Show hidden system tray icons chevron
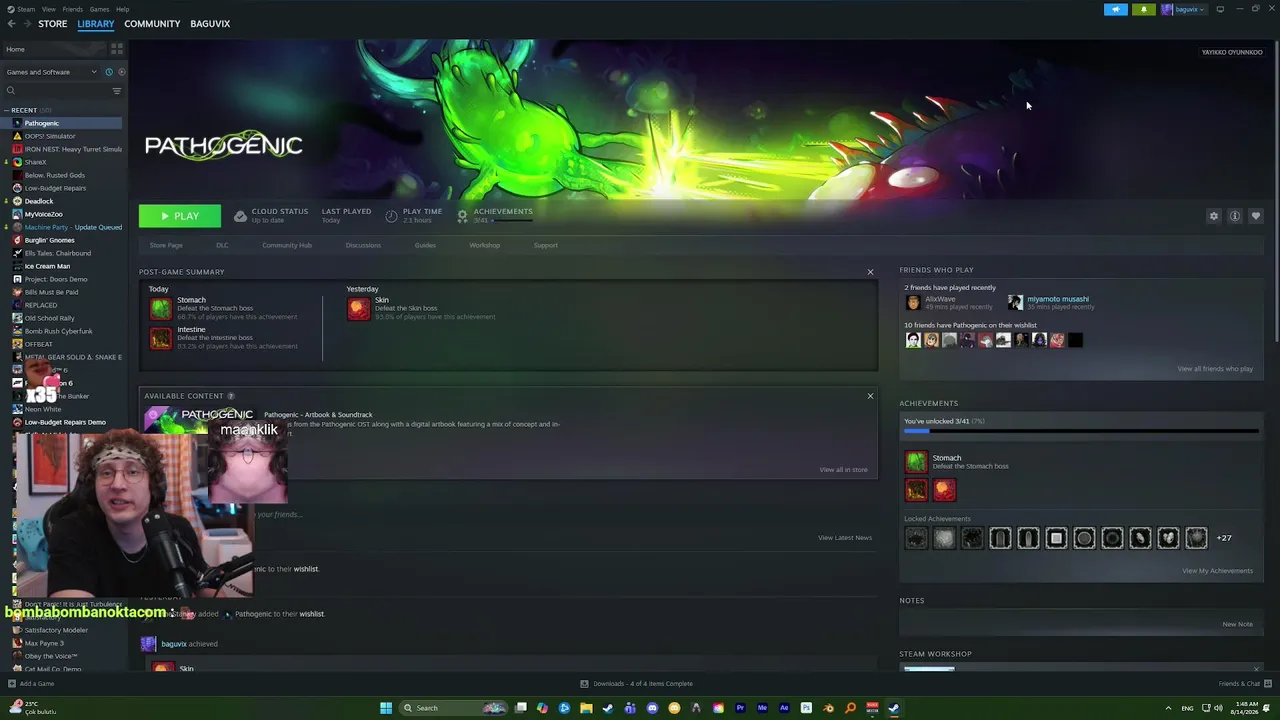The height and width of the screenshot is (720, 1280). click(1168, 708)
